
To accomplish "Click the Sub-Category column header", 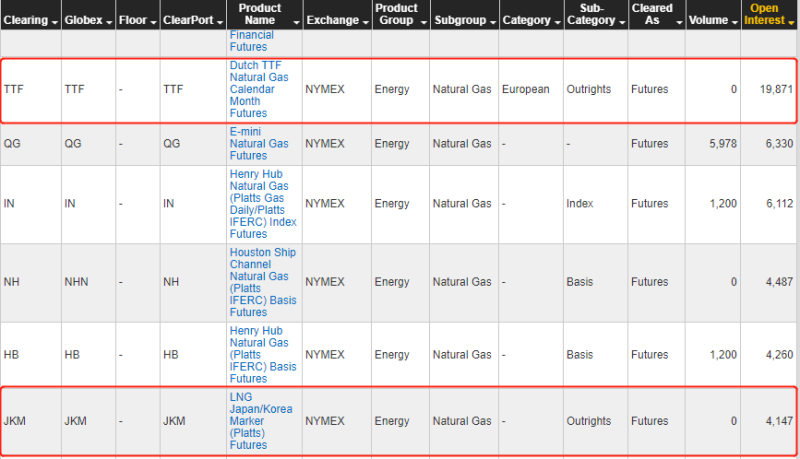I will pos(596,14).
